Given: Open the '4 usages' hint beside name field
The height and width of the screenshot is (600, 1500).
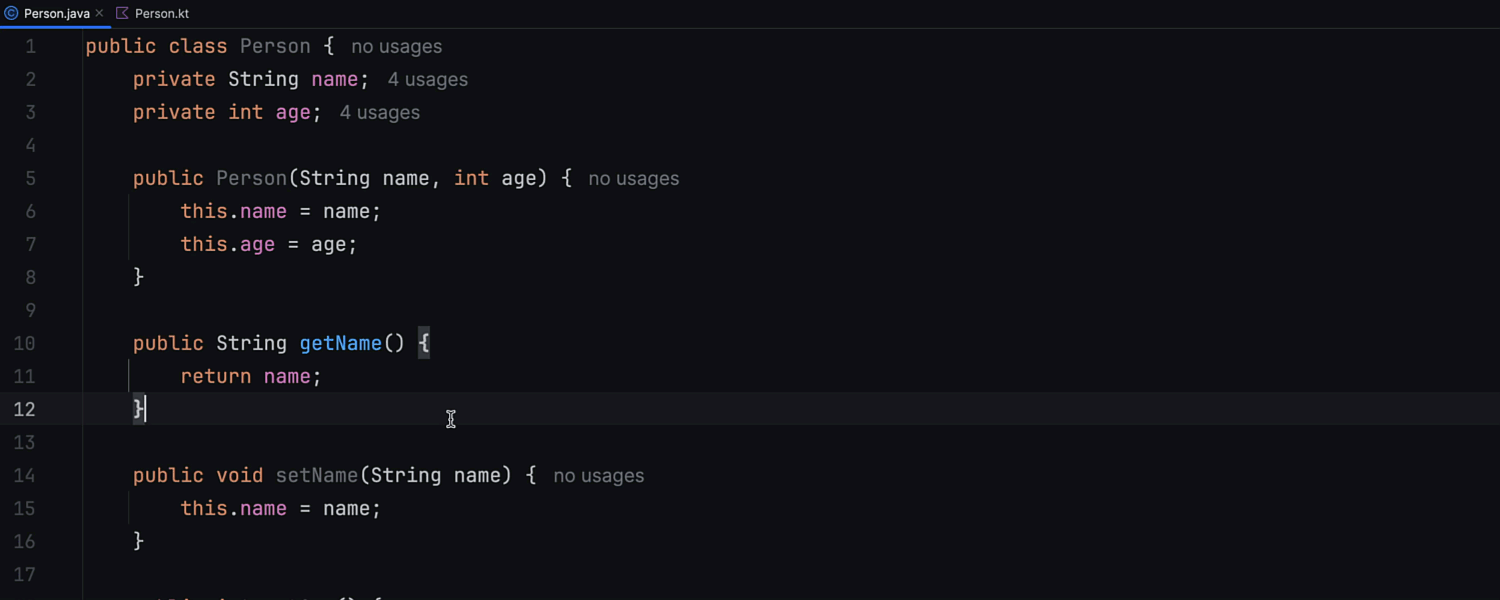Looking at the screenshot, I should pyautogui.click(x=428, y=80).
